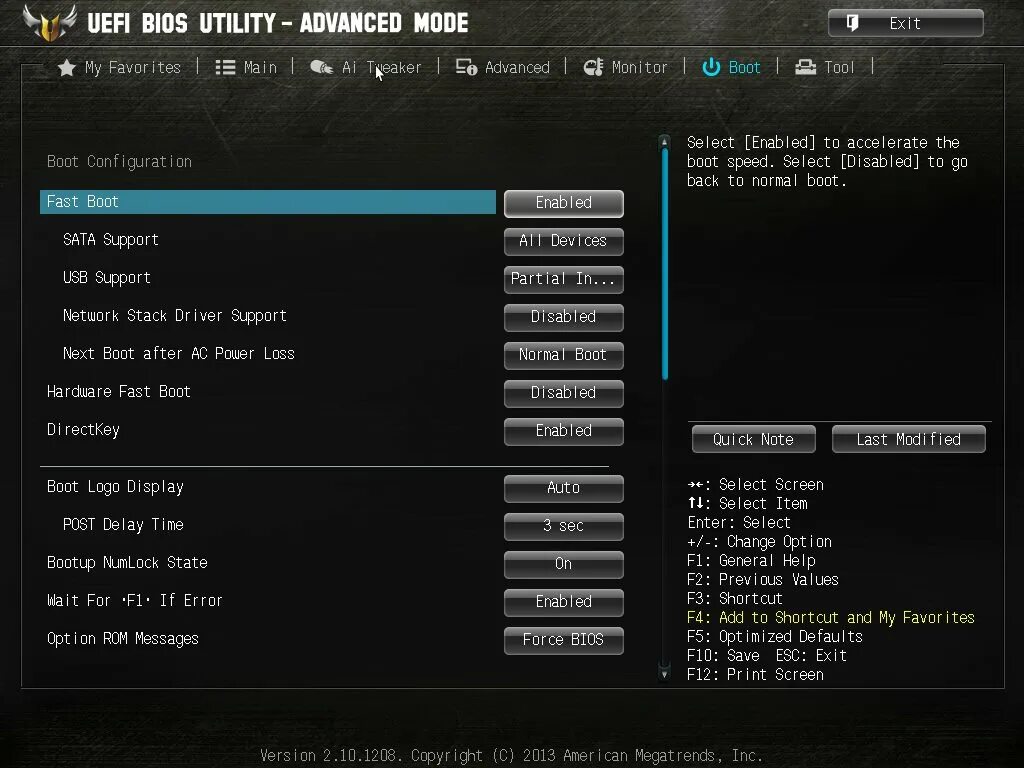View Last Modified settings
1024x768 pixels.
(x=908, y=440)
